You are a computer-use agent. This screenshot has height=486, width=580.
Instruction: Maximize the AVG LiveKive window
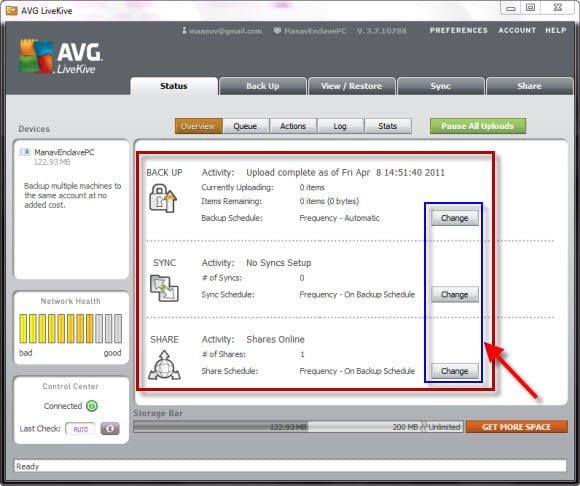pos(530,8)
